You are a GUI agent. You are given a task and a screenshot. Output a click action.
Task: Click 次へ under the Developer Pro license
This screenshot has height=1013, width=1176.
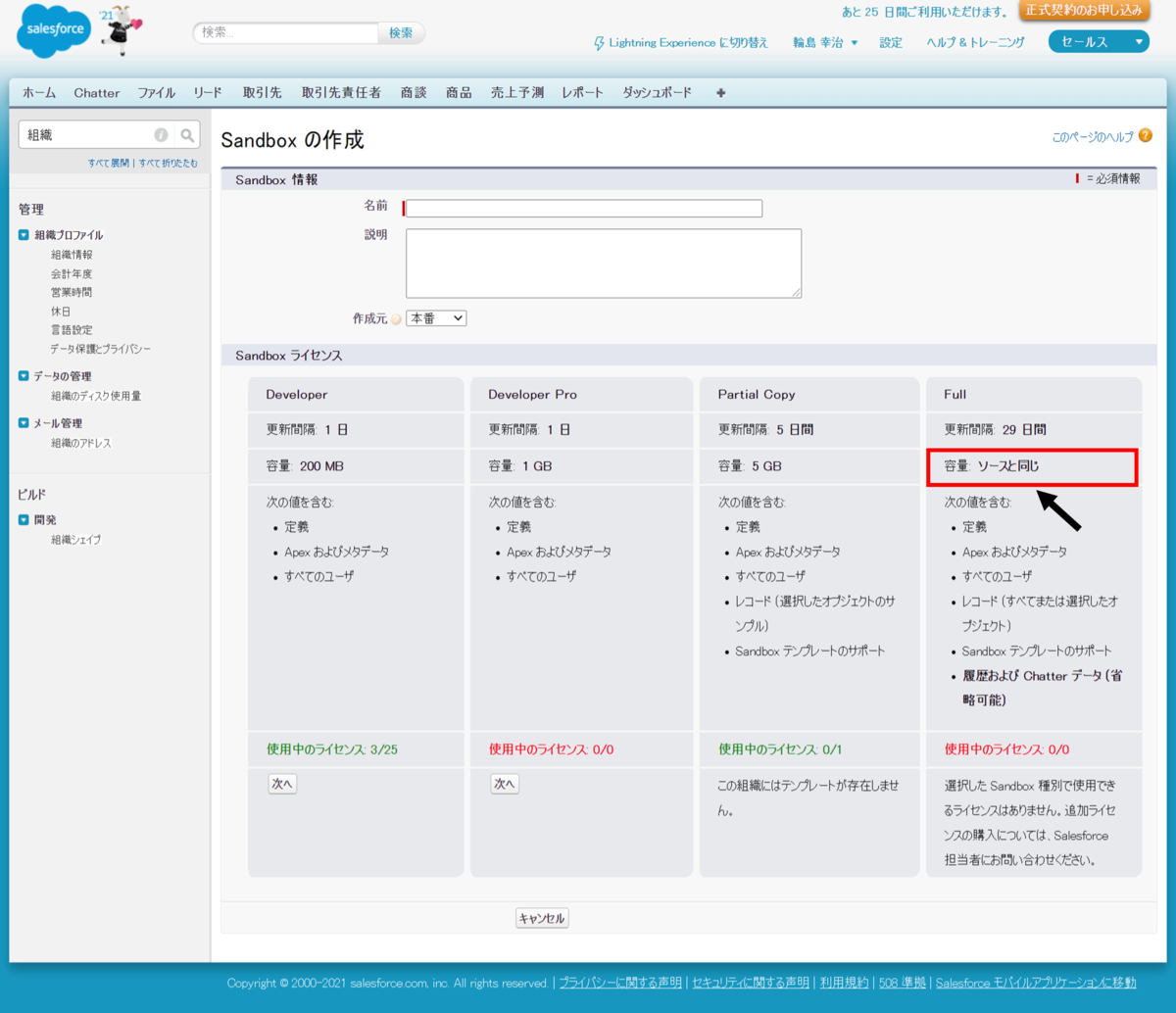(x=505, y=784)
